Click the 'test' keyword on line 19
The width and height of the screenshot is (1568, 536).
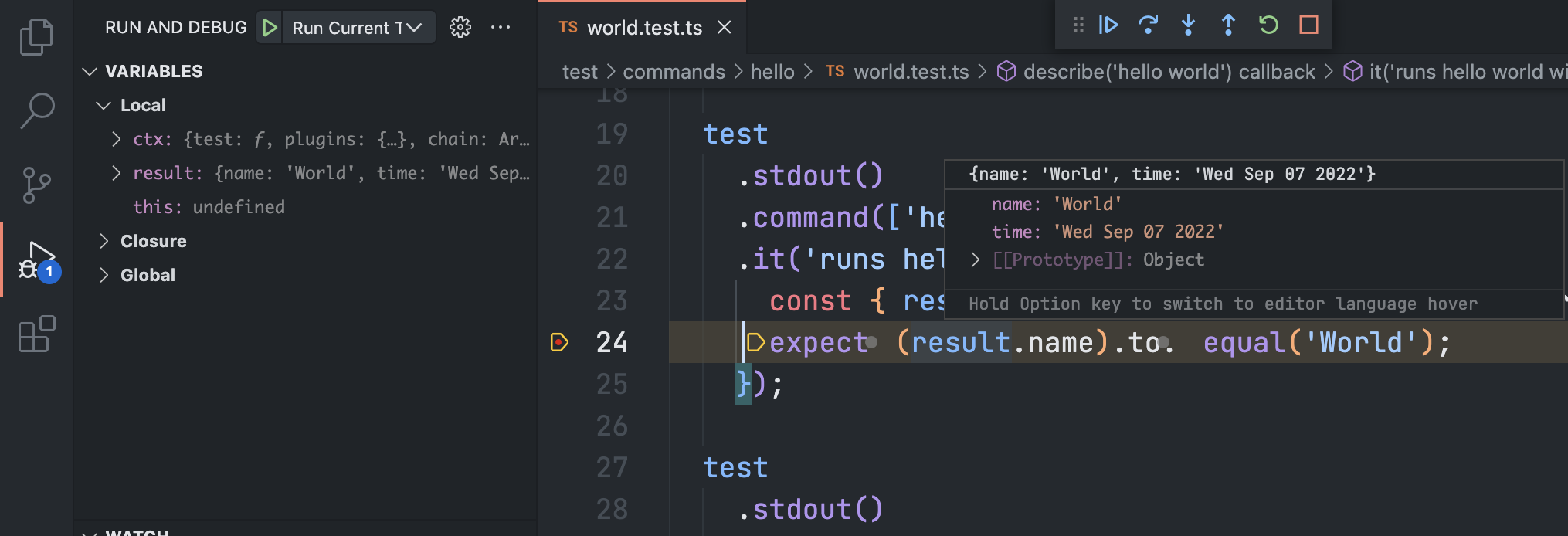(x=735, y=134)
